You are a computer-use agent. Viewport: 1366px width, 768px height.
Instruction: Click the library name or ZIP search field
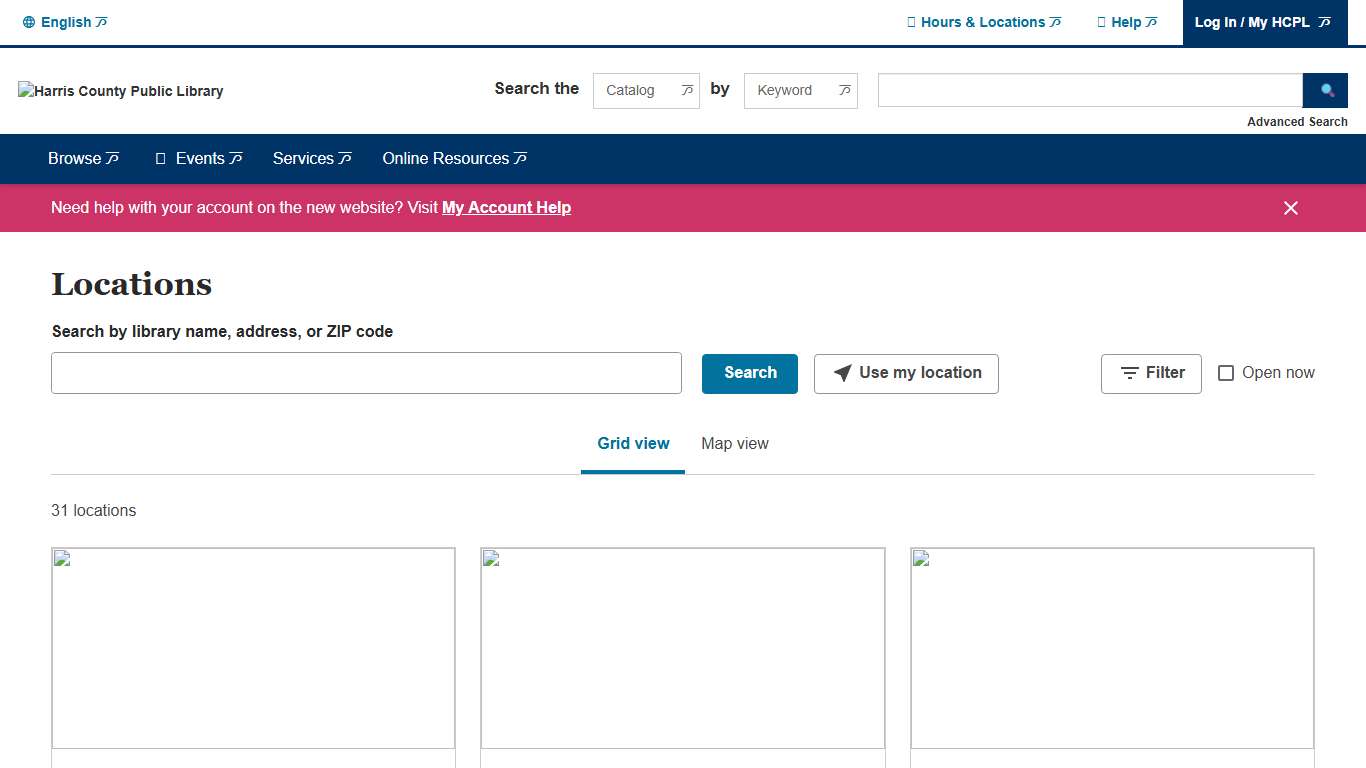tap(366, 373)
